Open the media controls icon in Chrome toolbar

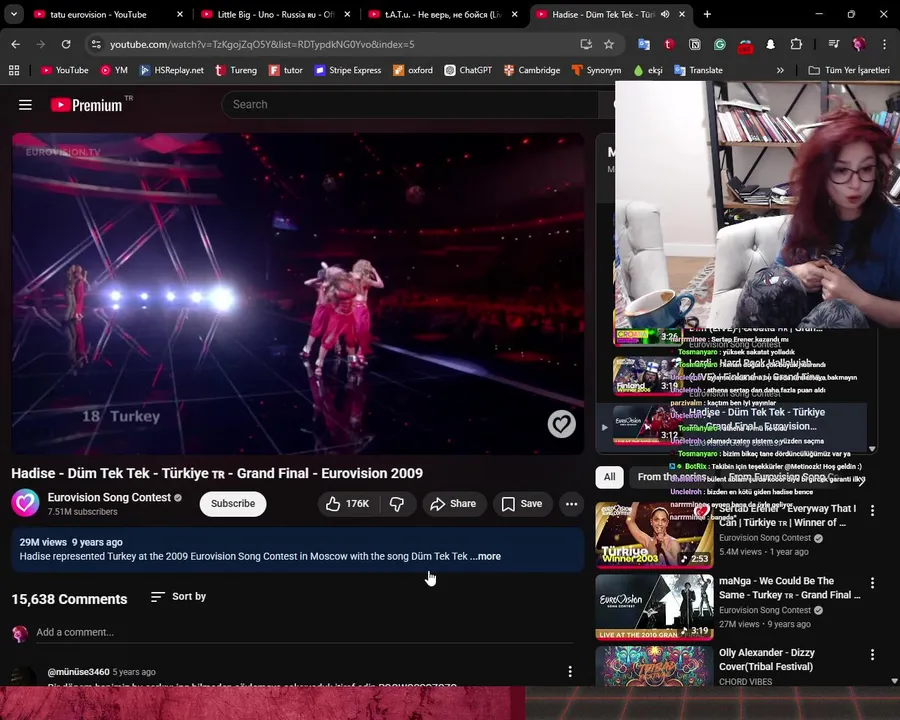834,44
